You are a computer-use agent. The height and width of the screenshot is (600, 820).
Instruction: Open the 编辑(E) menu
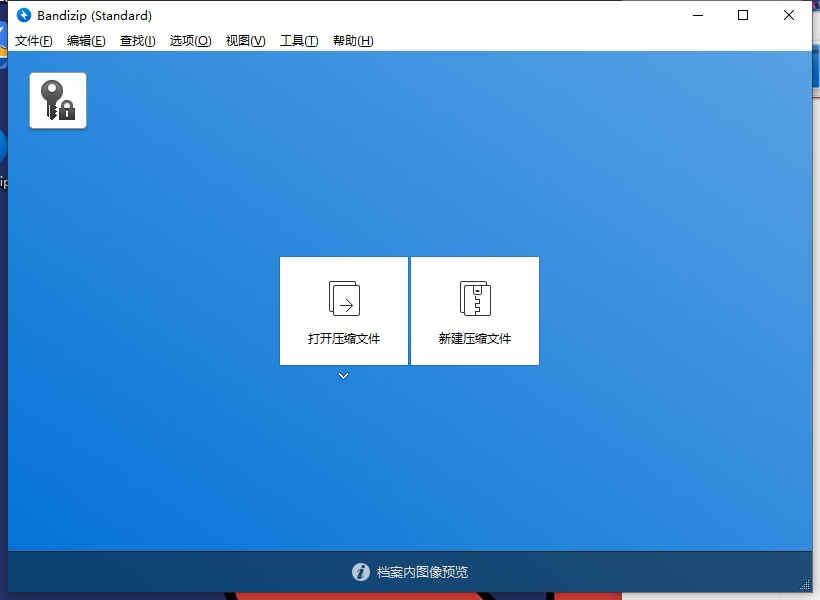tap(86, 41)
